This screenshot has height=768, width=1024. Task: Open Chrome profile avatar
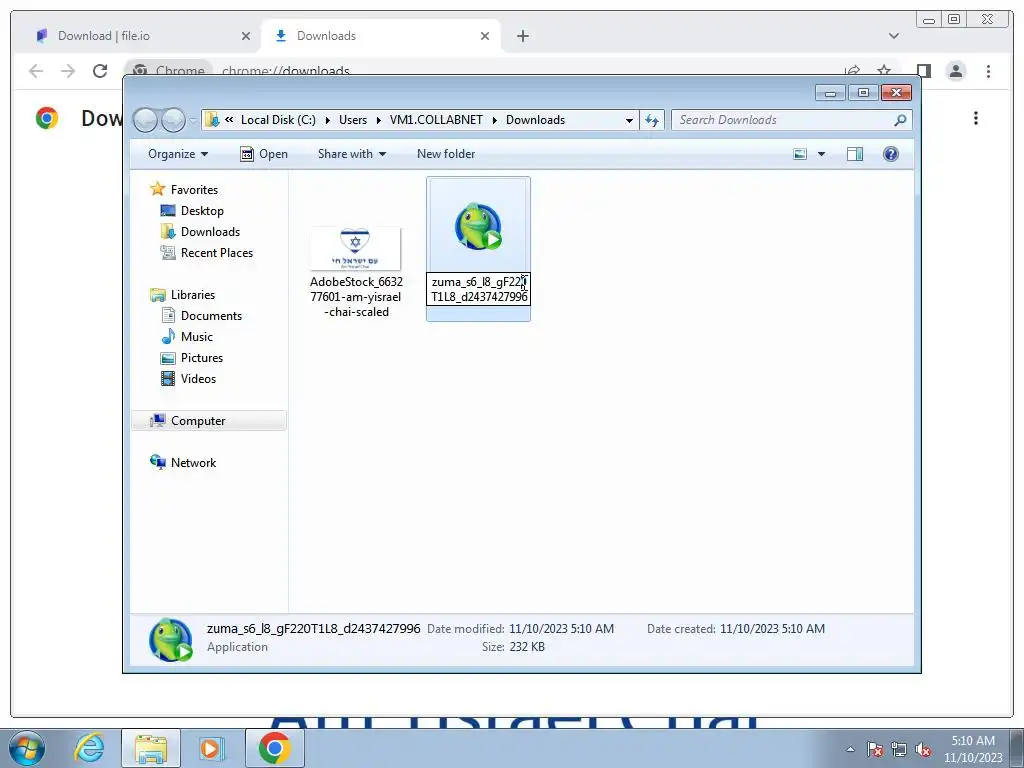tap(956, 71)
